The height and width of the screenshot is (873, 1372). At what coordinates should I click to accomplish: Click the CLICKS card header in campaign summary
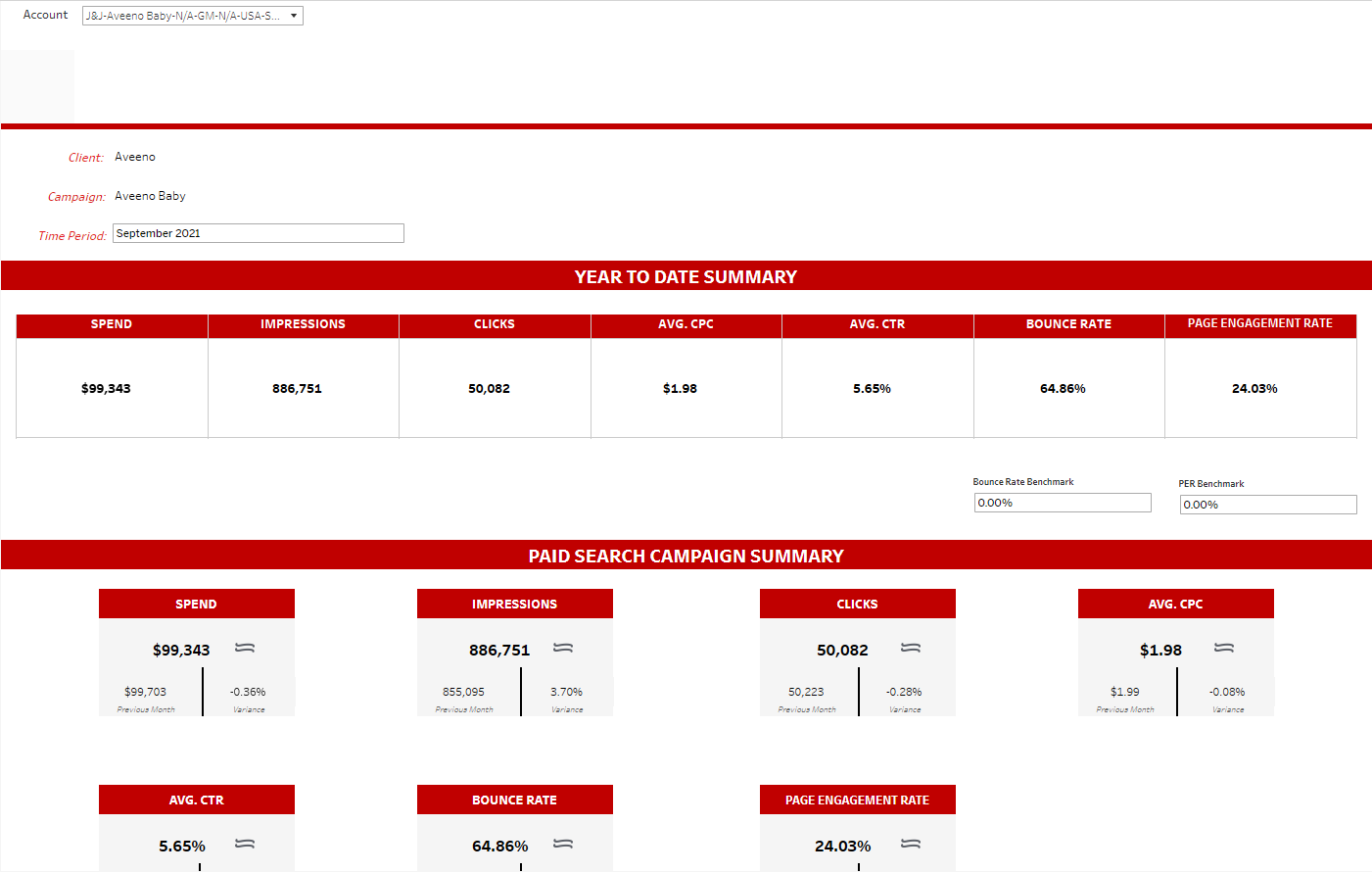pos(857,605)
